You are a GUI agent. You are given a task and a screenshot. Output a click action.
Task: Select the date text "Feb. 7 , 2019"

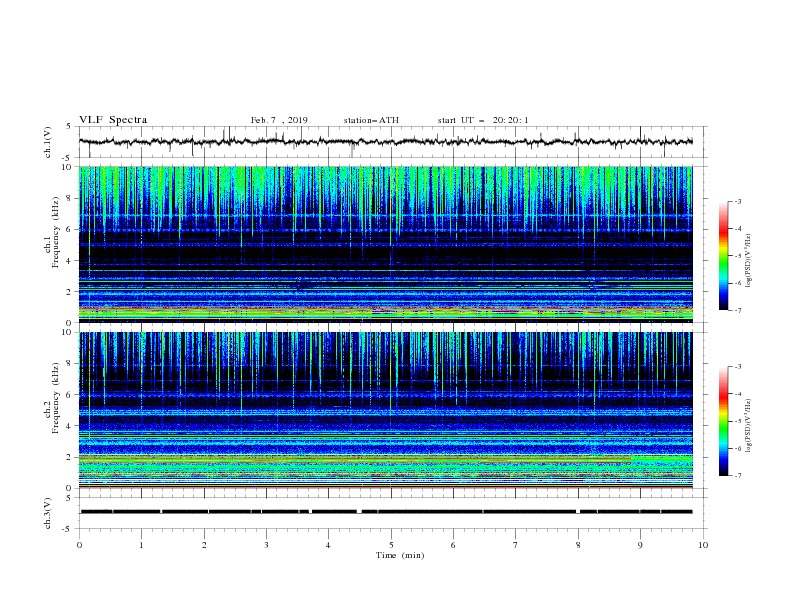click(x=279, y=120)
